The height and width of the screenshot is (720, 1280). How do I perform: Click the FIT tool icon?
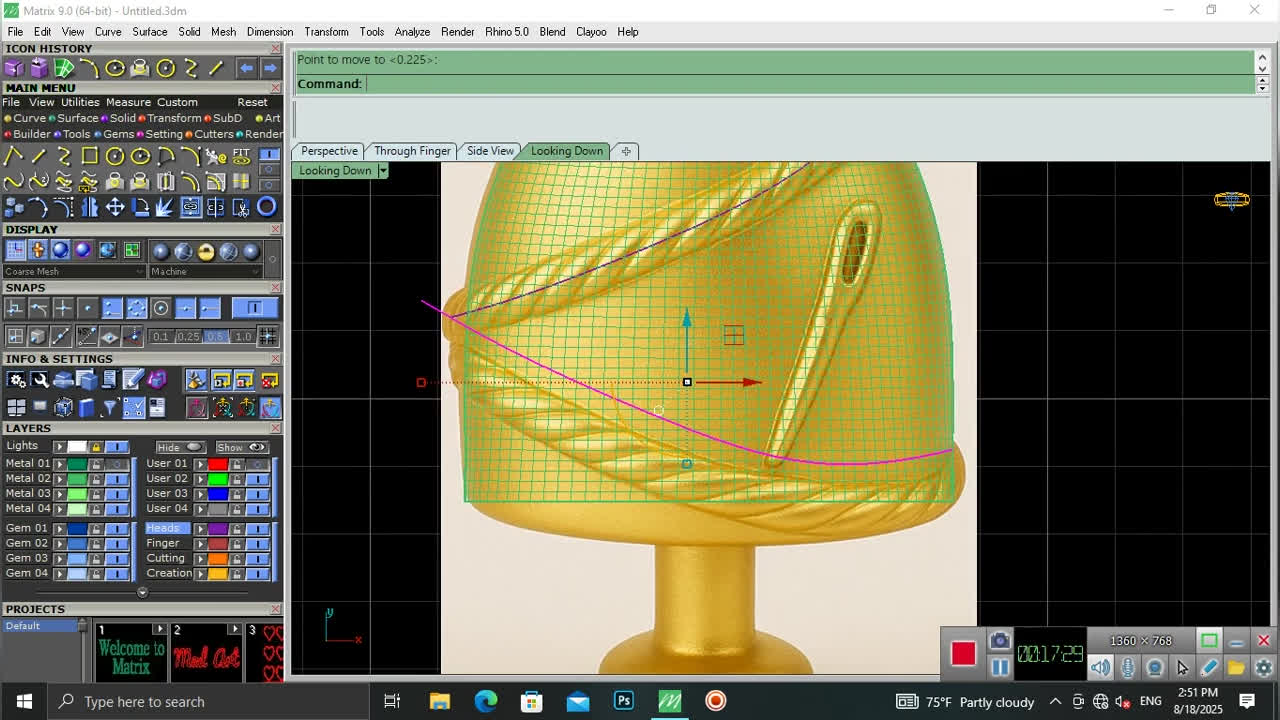pyautogui.click(x=241, y=156)
